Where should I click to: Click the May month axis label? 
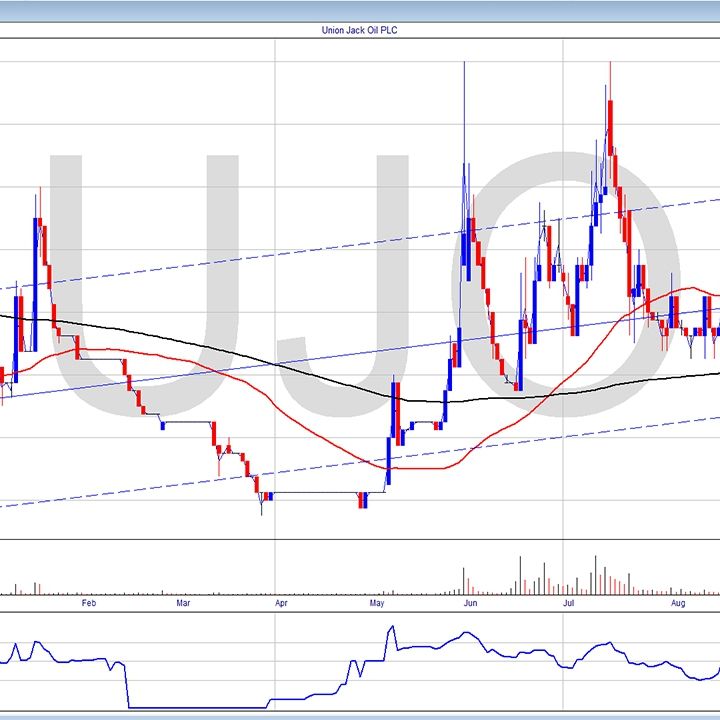click(x=376, y=603)
